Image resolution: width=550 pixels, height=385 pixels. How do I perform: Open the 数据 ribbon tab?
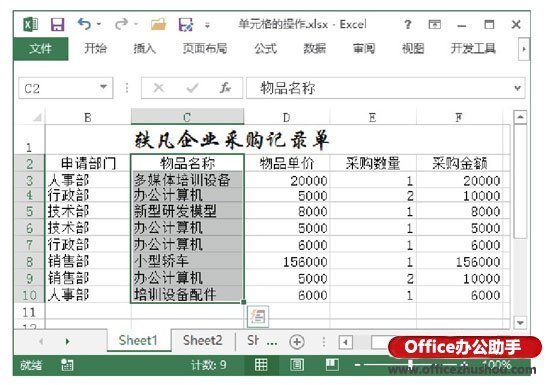[x=315, y=48]
